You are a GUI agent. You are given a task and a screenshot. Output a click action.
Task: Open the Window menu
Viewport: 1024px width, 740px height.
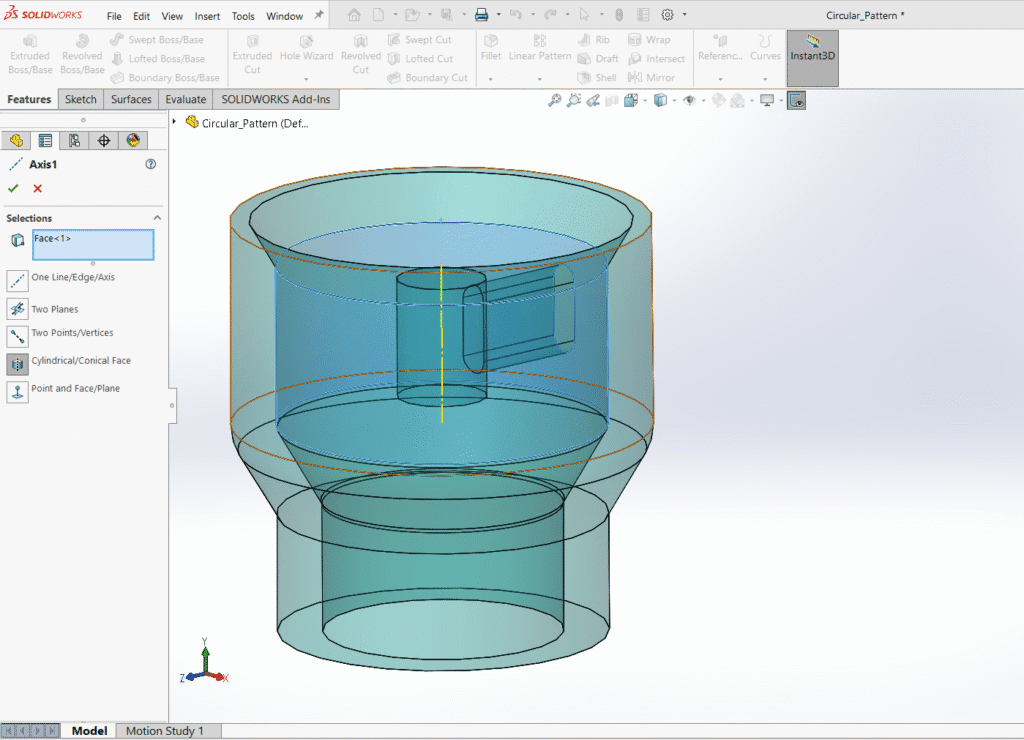[x=284, y=16]
